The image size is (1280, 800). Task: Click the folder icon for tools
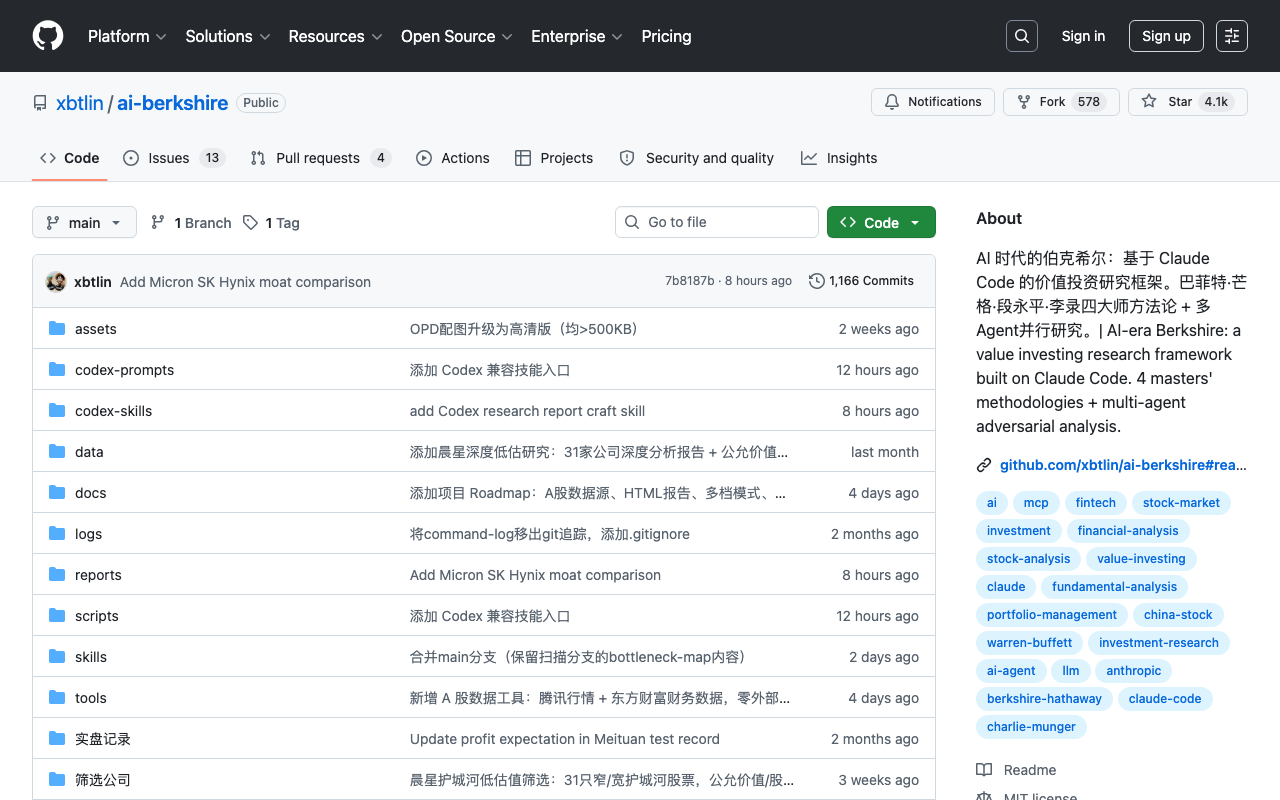point(57,698)
